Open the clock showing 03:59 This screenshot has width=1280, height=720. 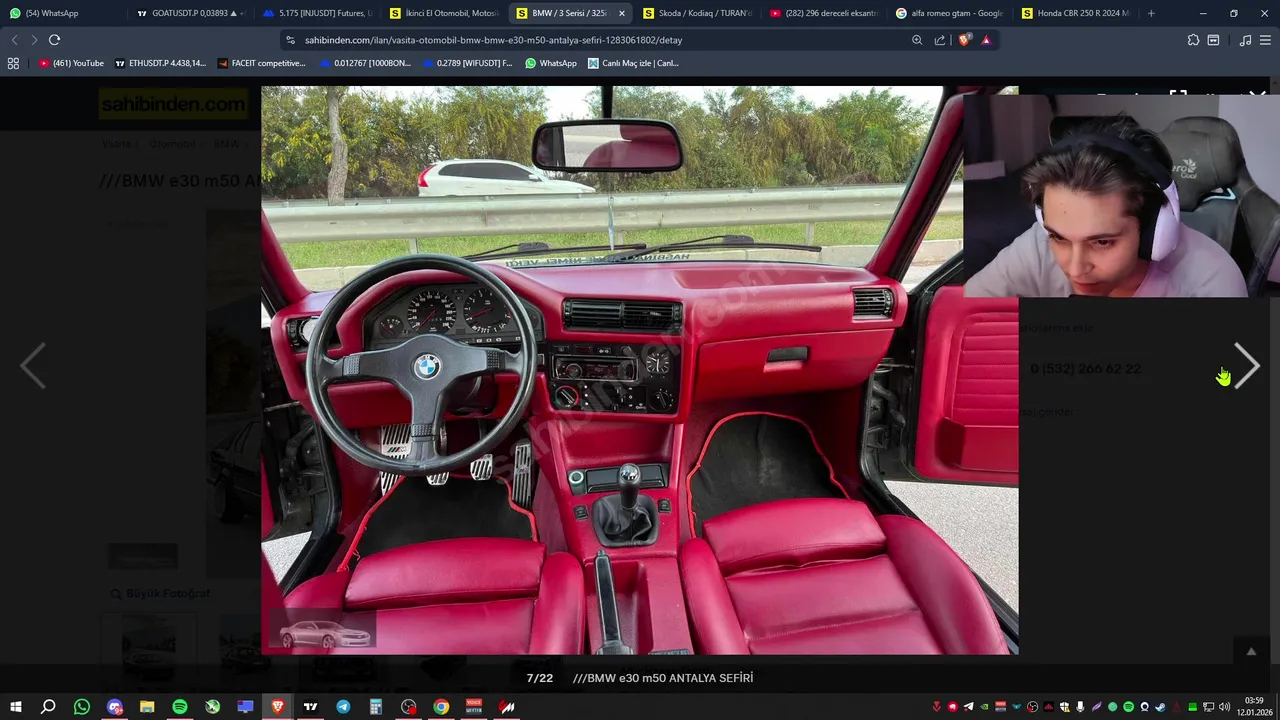point(1254,707)
